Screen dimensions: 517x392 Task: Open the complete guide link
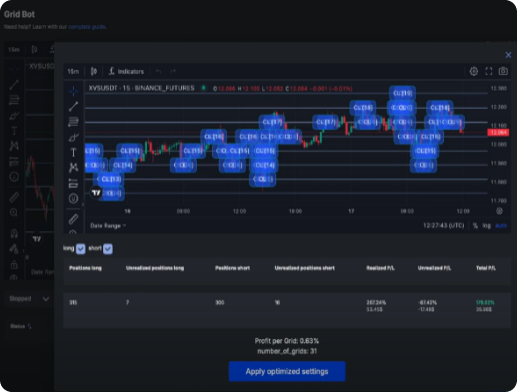(87, 27)
